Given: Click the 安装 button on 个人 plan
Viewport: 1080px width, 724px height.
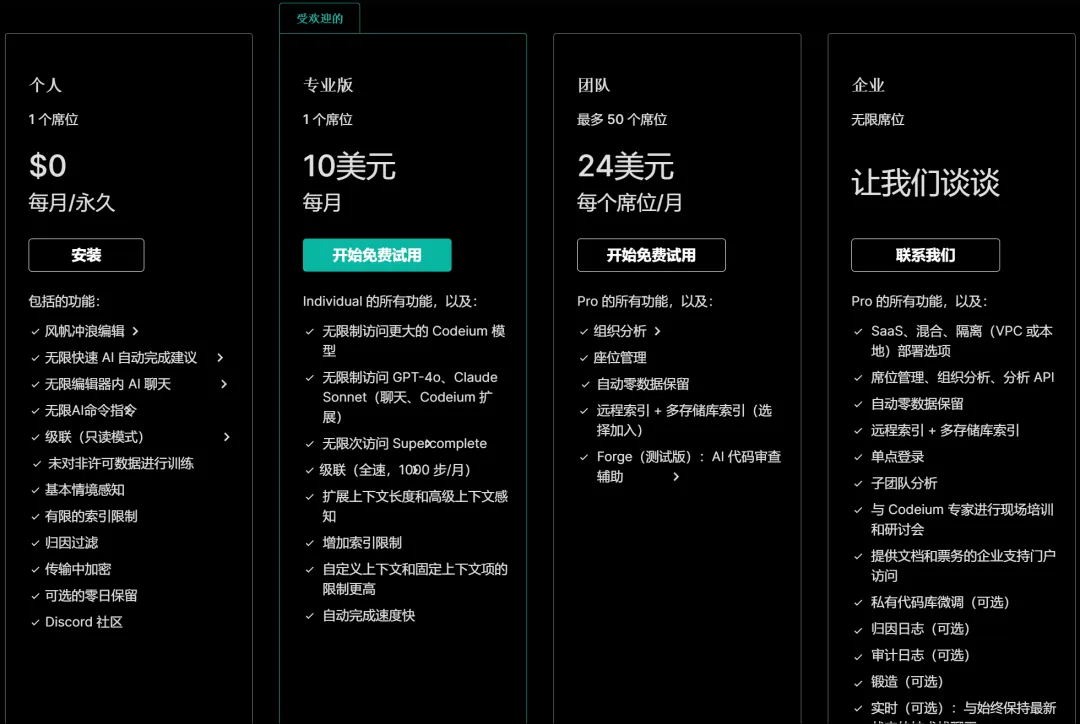Looking at the screenshot, I should coord(86,255).
